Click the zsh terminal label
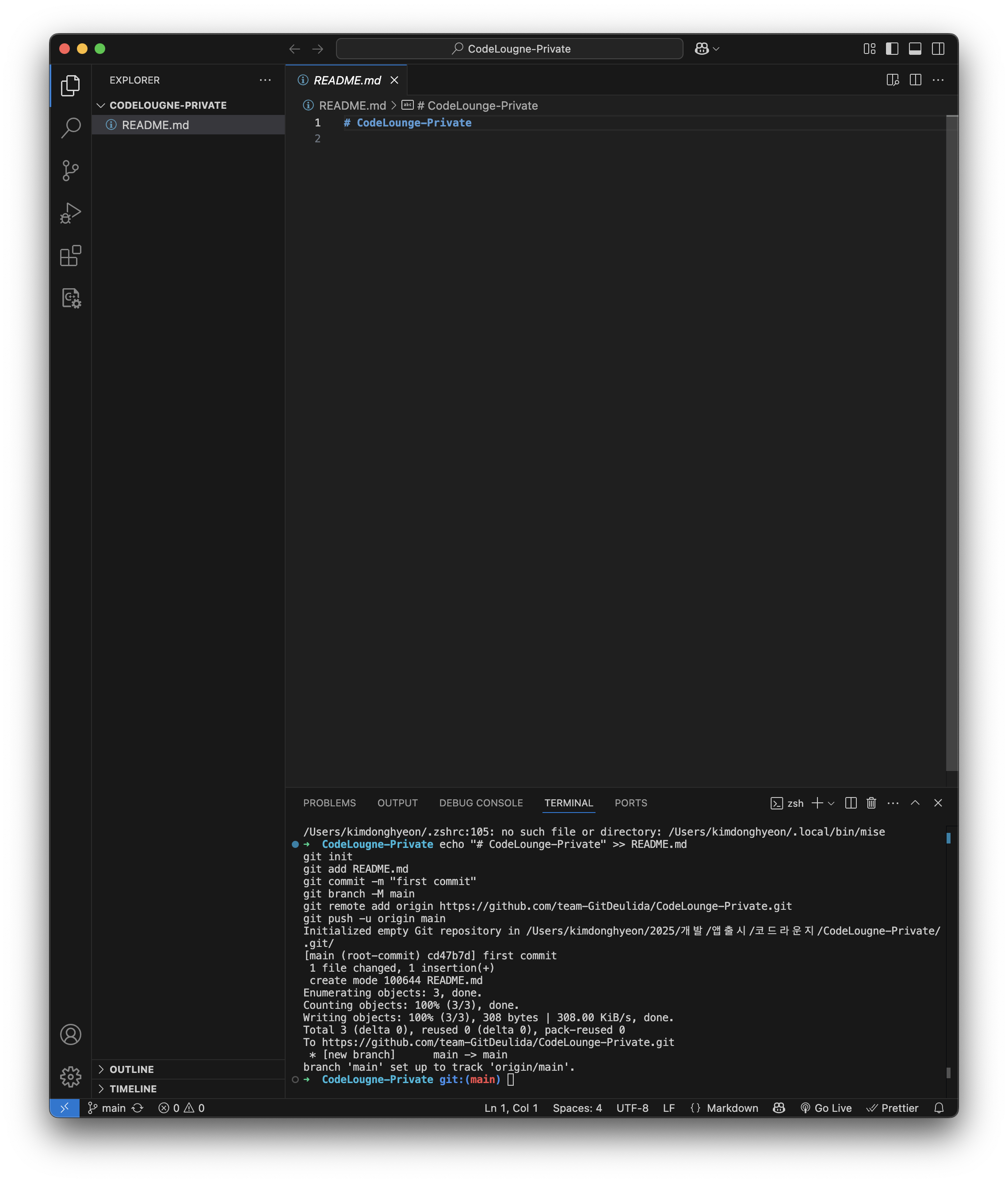 pyautogui.click(x=787, y=803)
